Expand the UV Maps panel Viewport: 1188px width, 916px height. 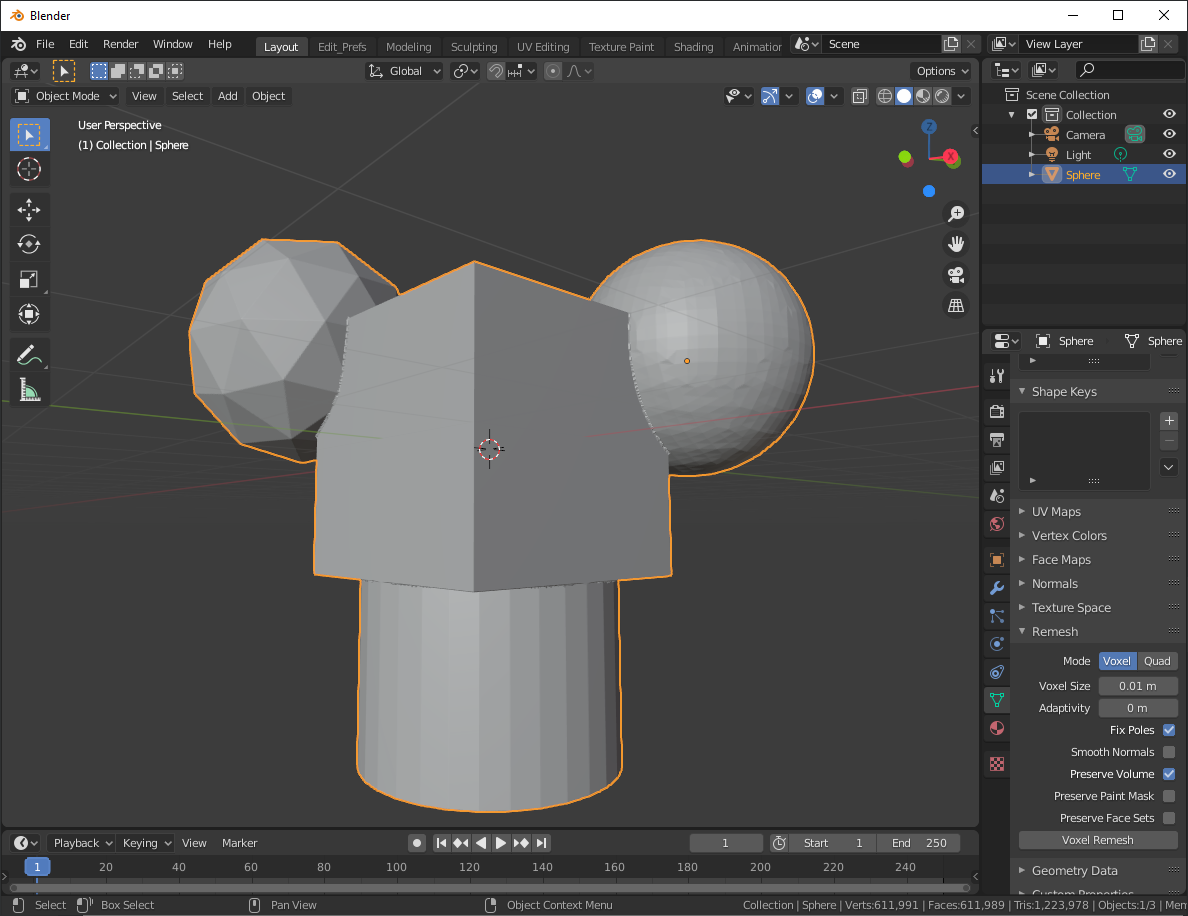point(1056,511)
